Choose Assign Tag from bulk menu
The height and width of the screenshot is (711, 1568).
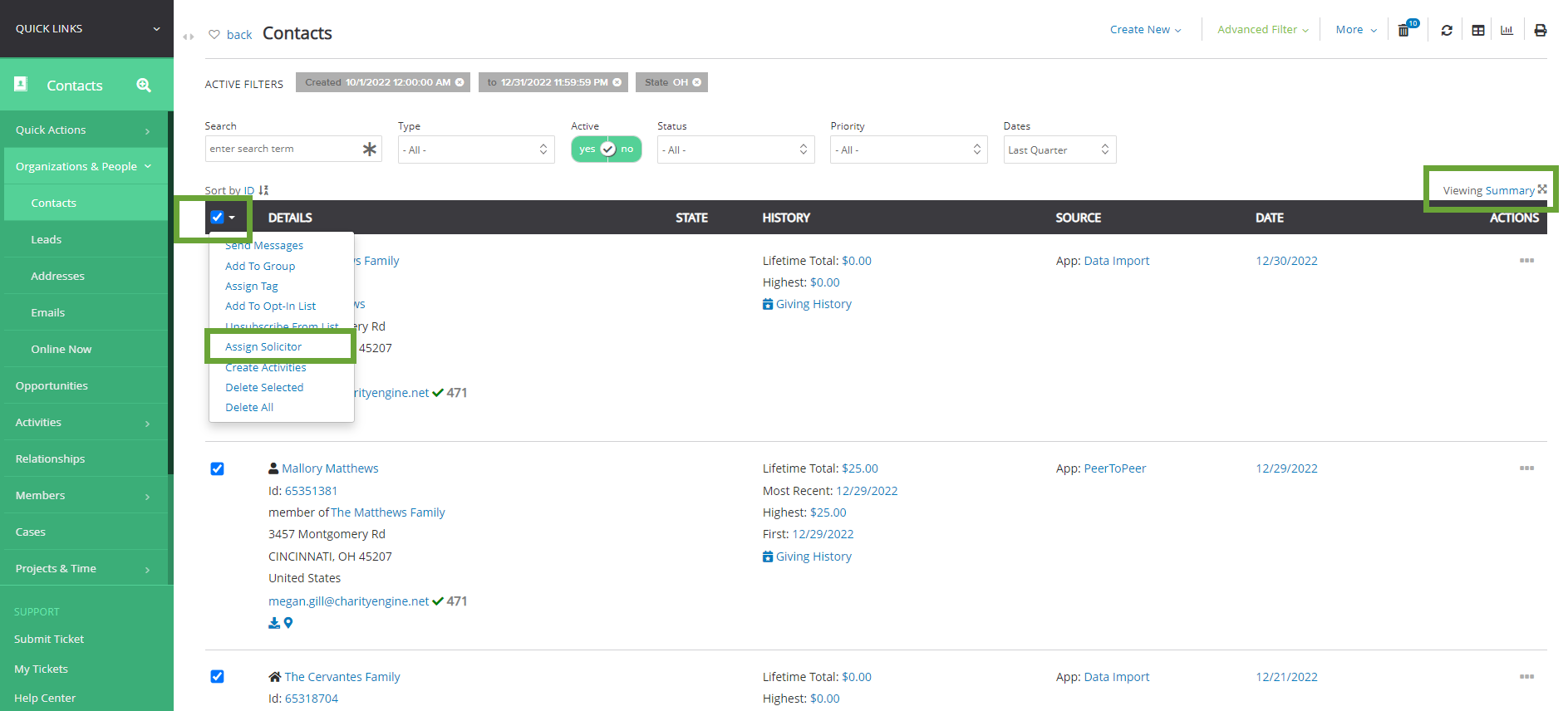(x=252, y=286)
